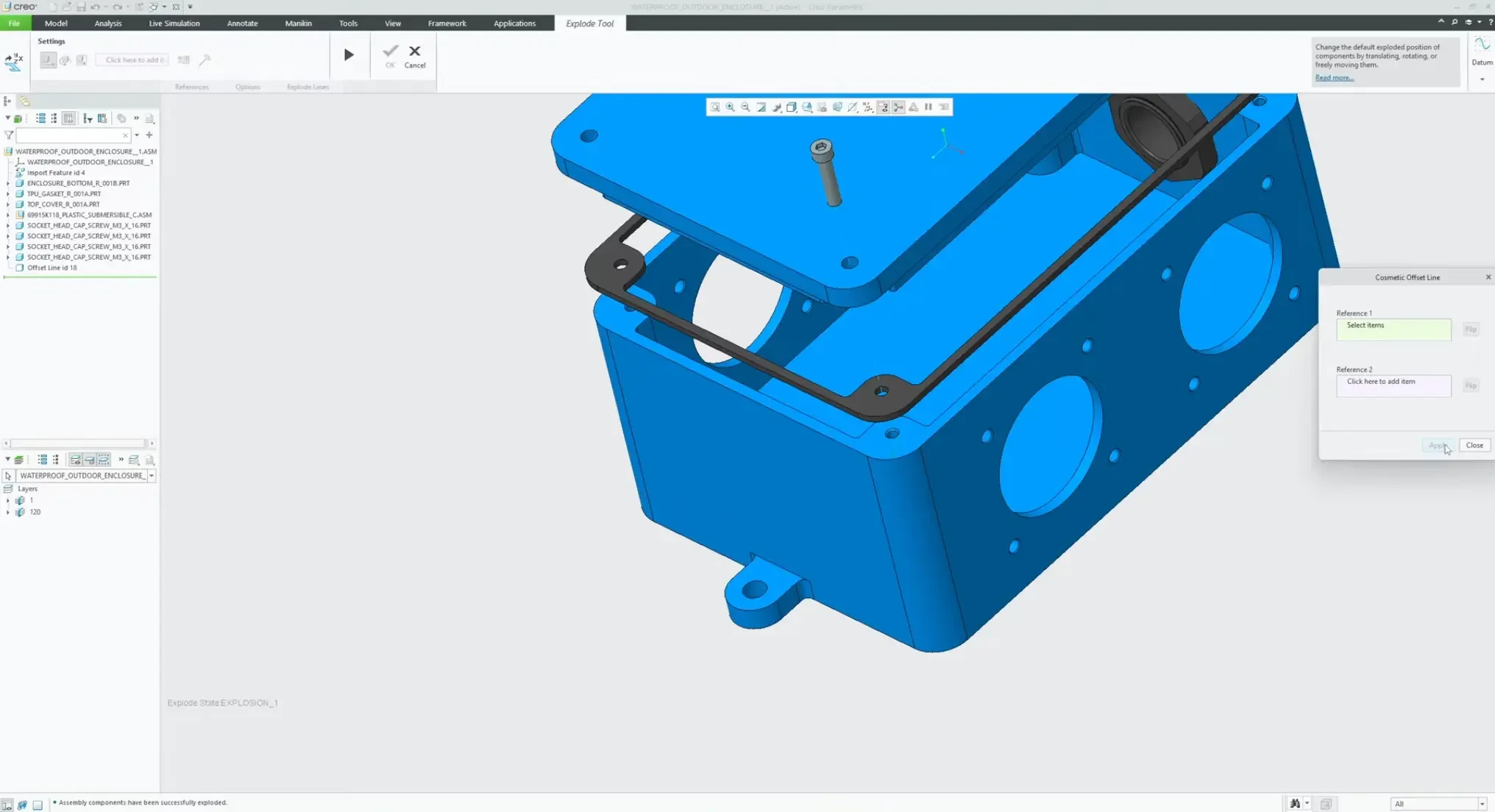Expand 69915K118_PLASTIC_SUBMERSIBLE_C.ASM node

pos(8,216)
